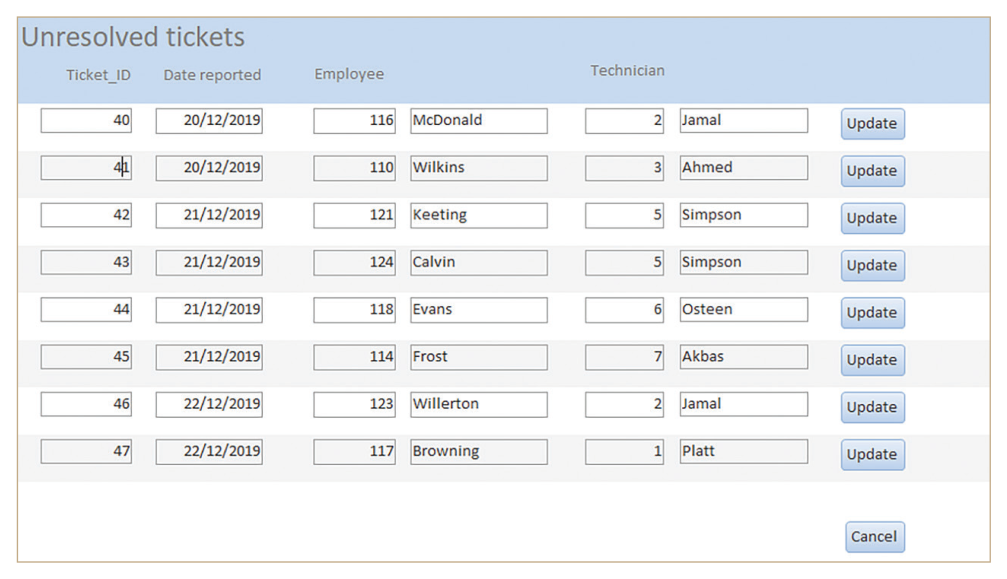Viewport: 1007px width, 579px height.
Task: Click Update button for ticket 41
Action: click(873, 171)
